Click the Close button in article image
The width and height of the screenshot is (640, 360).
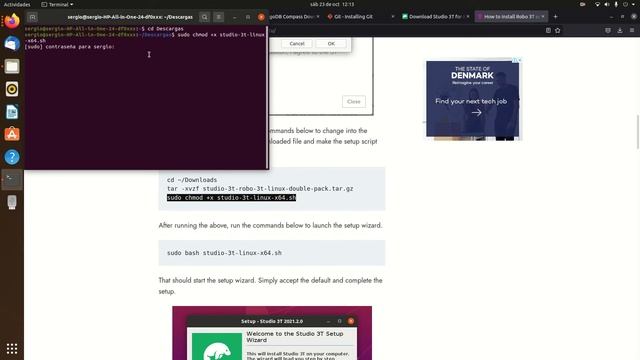coord(353,102)
